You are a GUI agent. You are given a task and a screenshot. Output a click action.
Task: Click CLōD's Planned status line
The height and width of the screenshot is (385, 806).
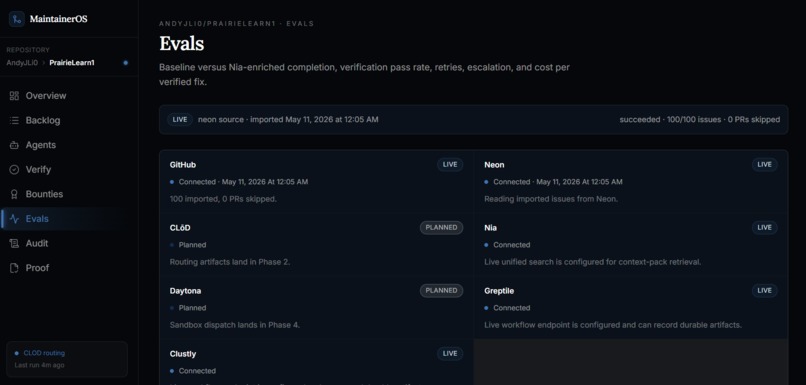point(188,245)
